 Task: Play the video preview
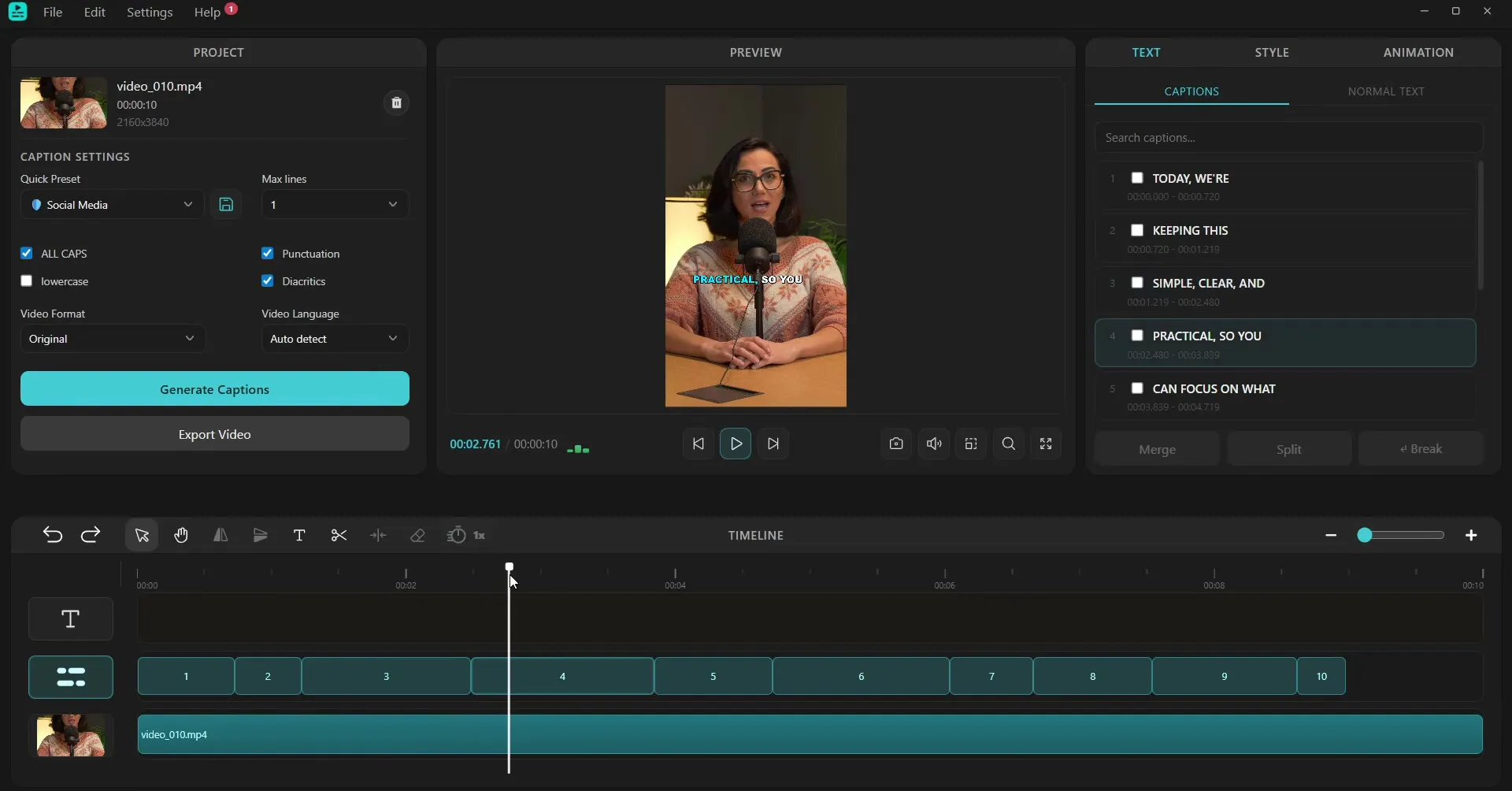(736, 444)
